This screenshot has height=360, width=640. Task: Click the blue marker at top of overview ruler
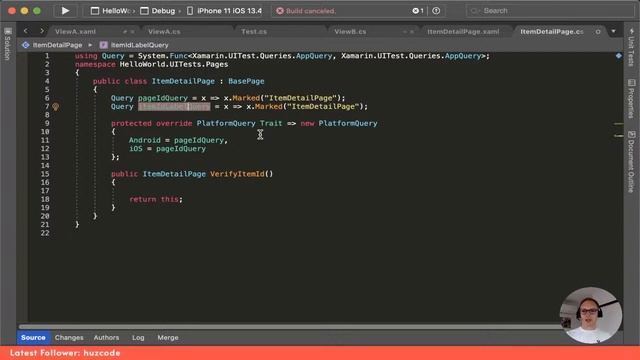coord(619,56)
